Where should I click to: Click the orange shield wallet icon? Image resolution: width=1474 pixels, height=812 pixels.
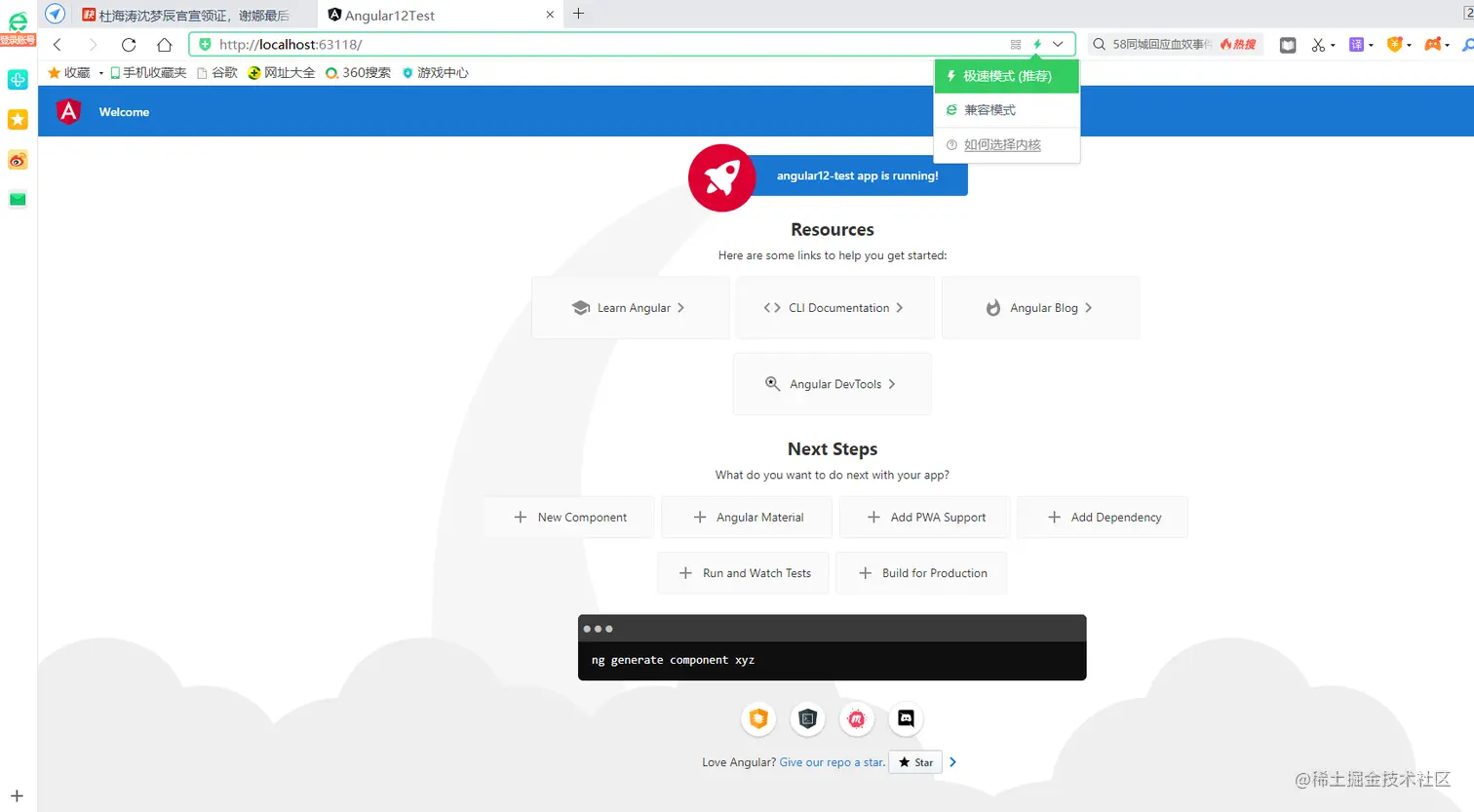click(1394, 45)
